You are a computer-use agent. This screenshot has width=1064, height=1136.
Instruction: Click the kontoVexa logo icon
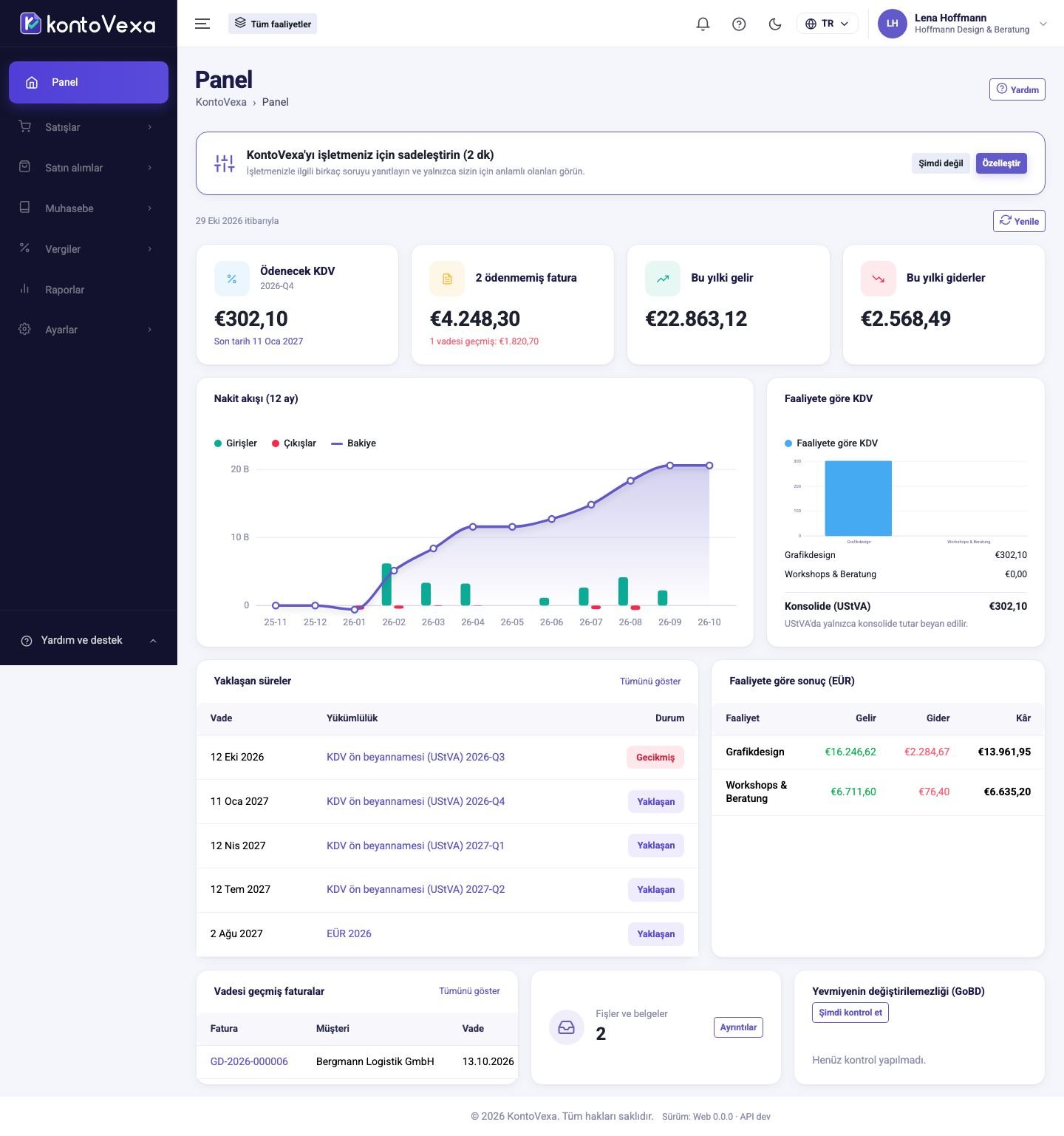[x=30, y=24]
